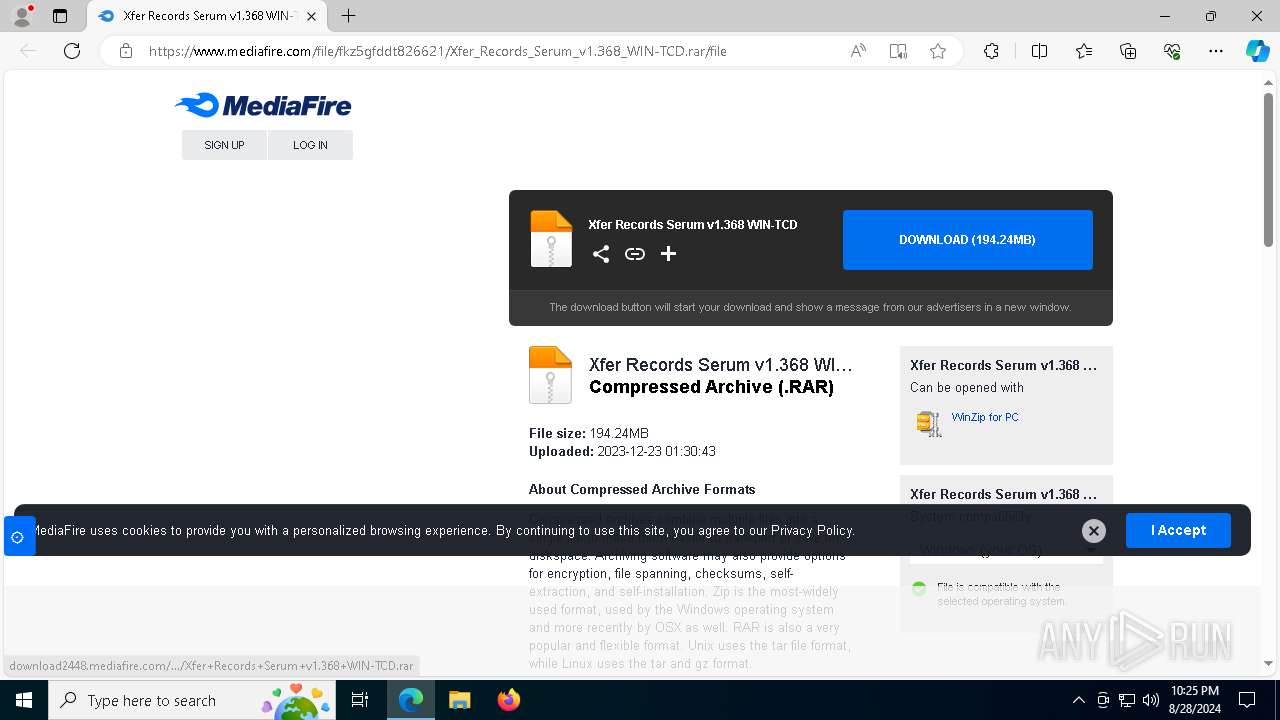Click the WinZip for PC icon
This screenshot has width=1280, height=720.
pos(929,423)
